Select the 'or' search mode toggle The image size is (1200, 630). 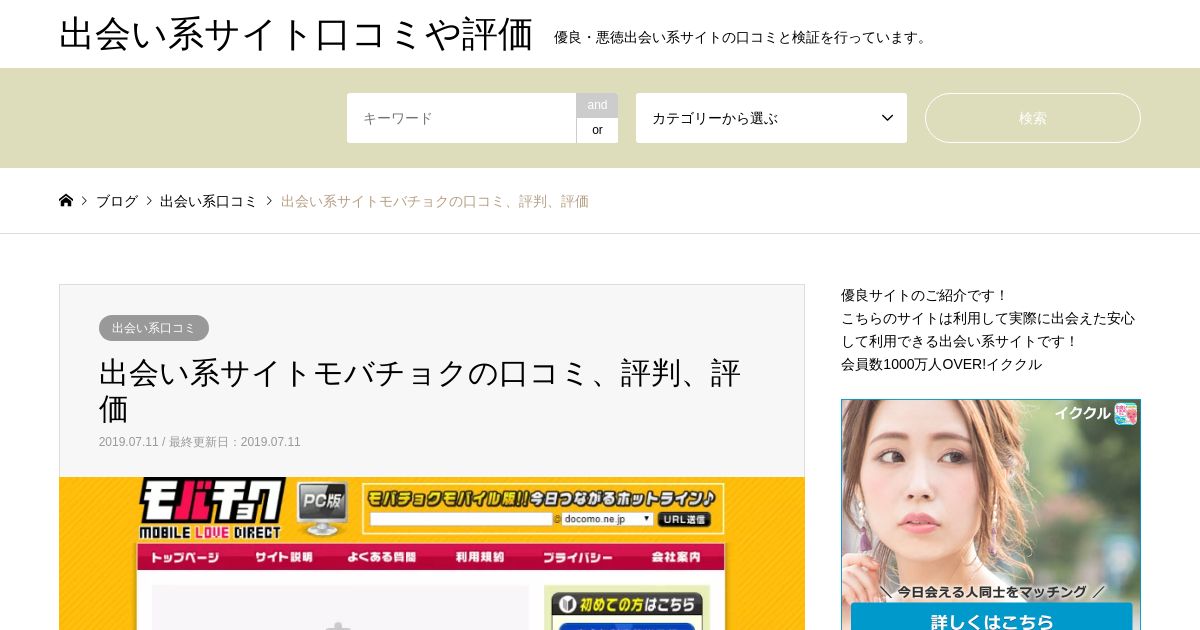coord(597,130)
